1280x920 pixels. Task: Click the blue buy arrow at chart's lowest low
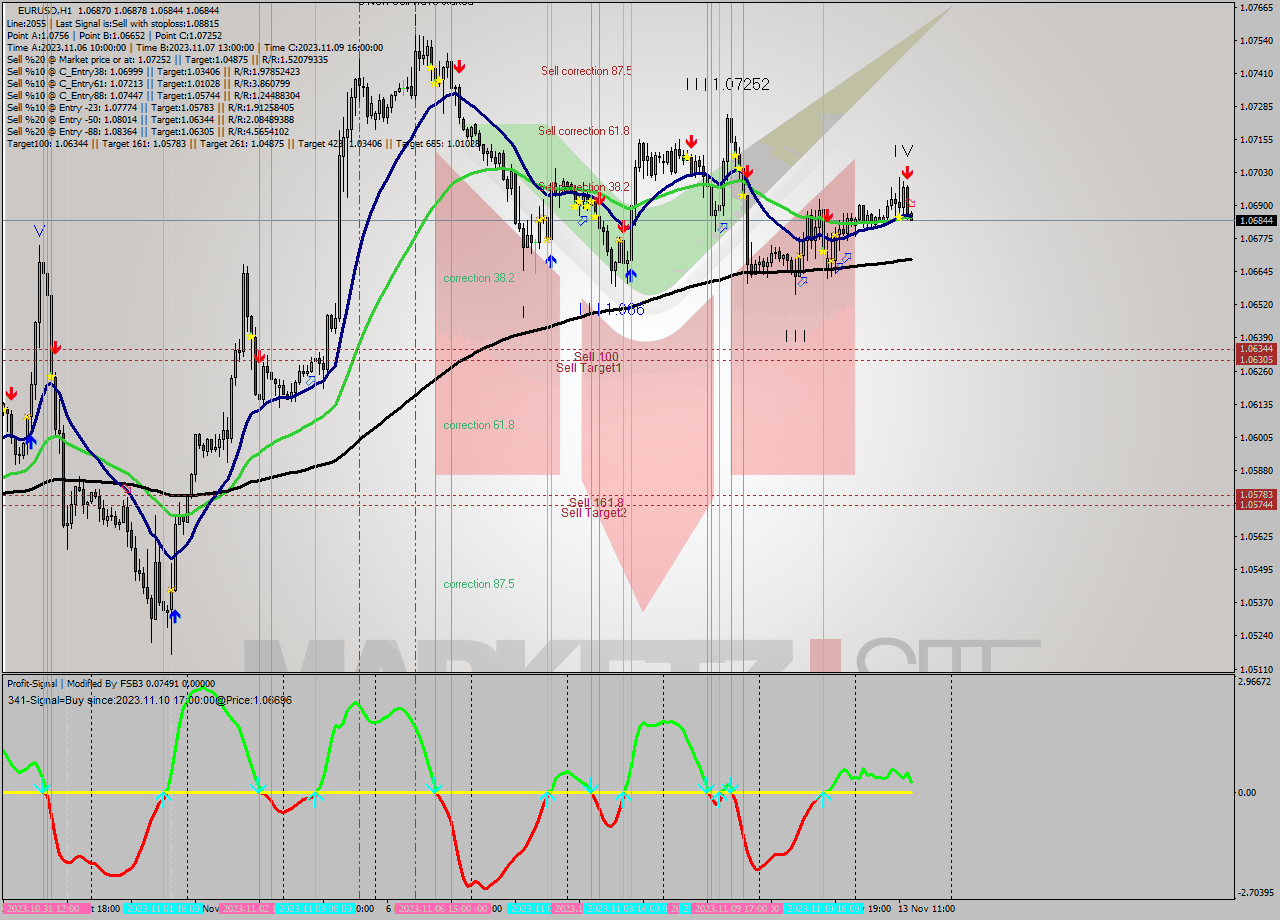[x=175, y=617]
